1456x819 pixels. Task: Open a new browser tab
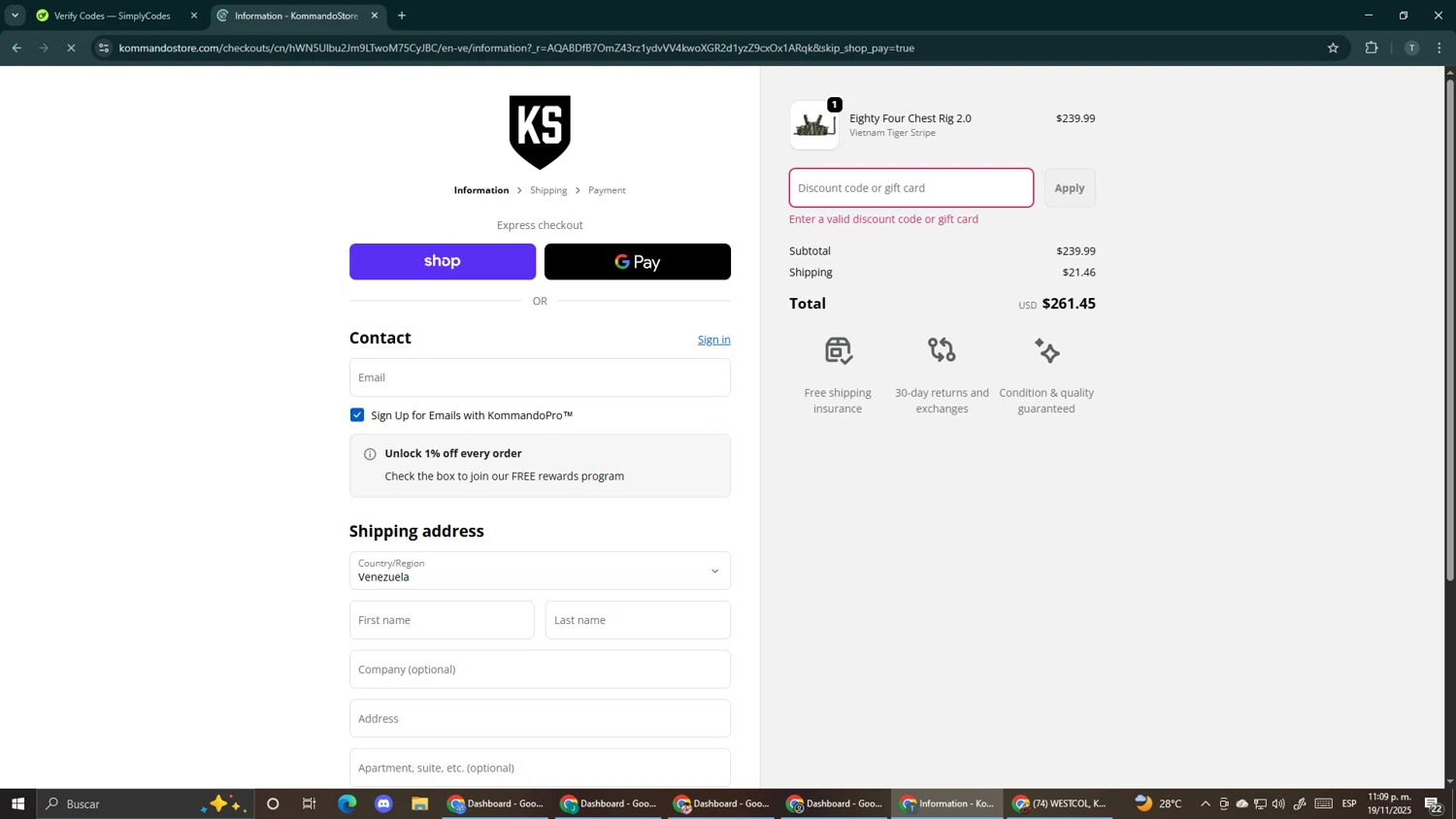[402, 16]
